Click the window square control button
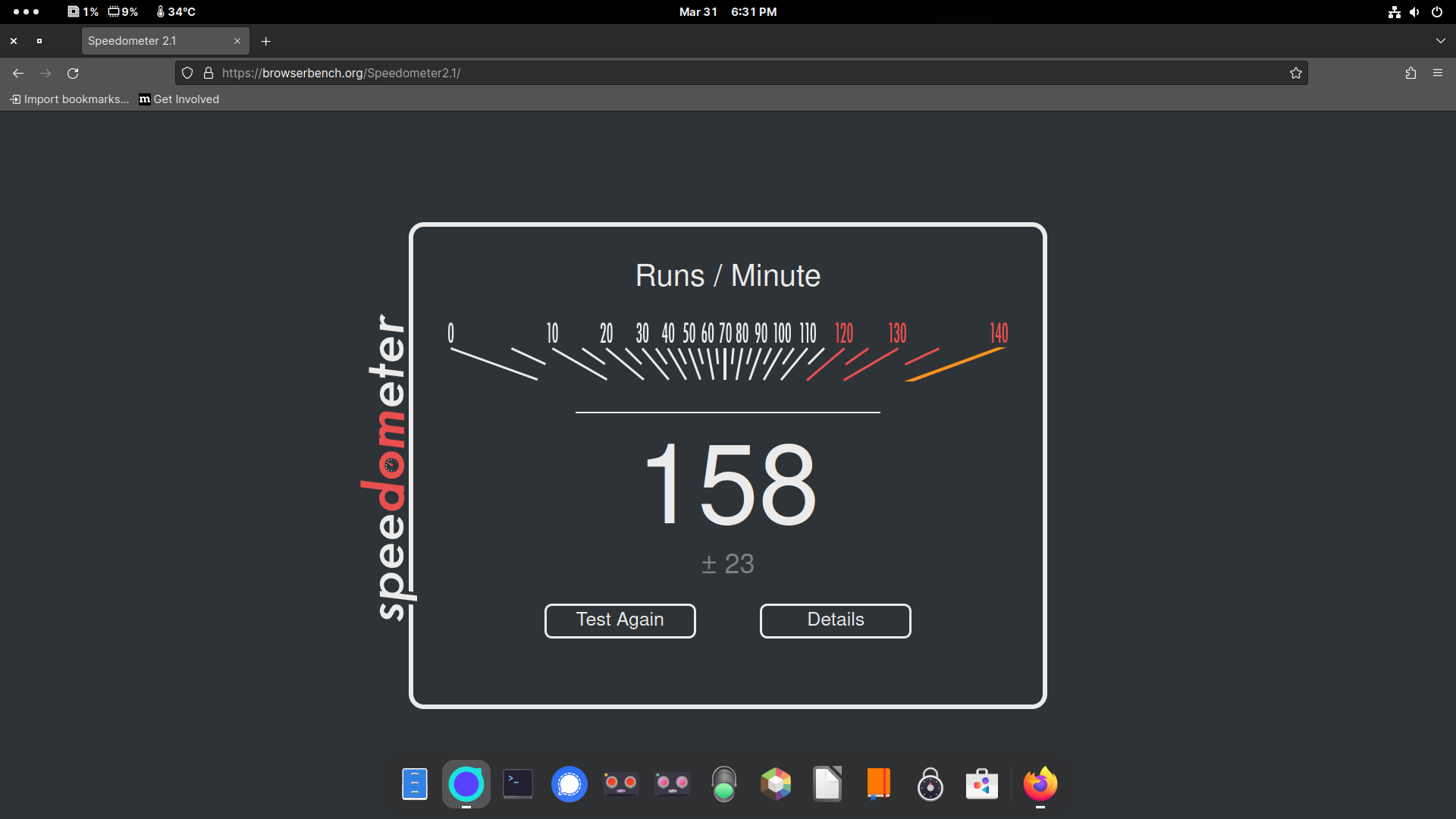Image resolution: width=1456 pixels, height=819 pixels. tap(39, 41)
